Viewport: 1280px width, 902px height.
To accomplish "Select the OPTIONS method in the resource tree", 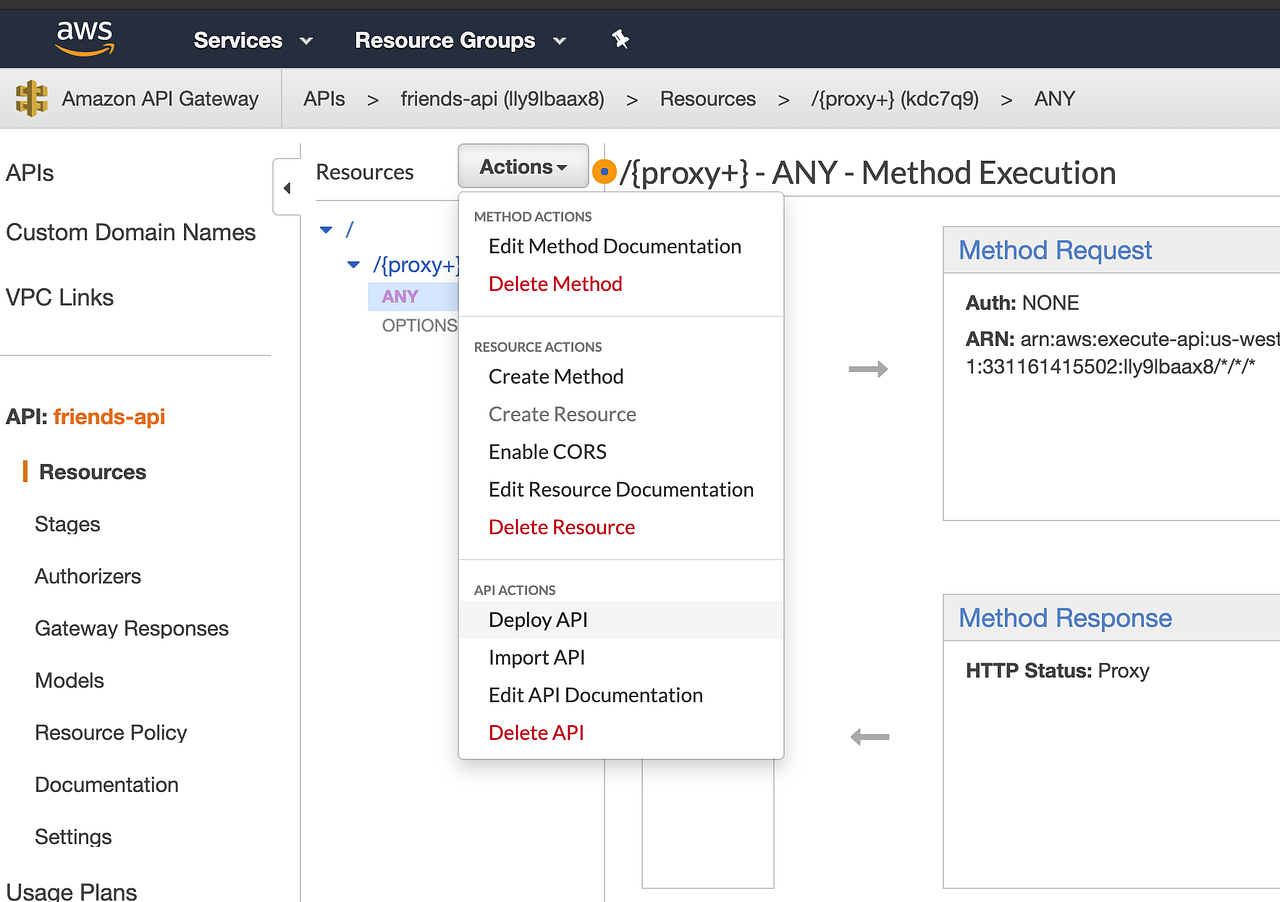I will click(420, 325).
